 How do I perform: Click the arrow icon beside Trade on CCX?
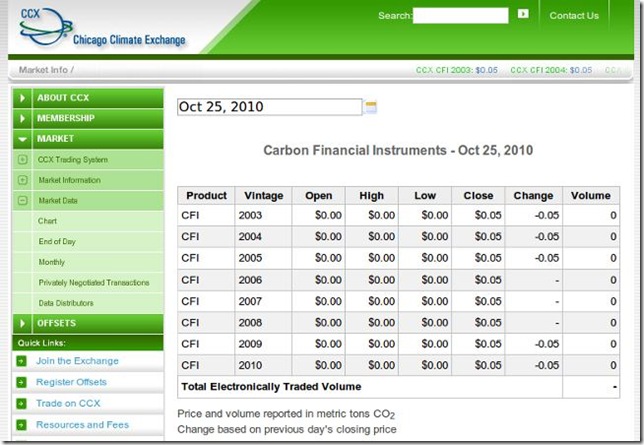point(21,404)
